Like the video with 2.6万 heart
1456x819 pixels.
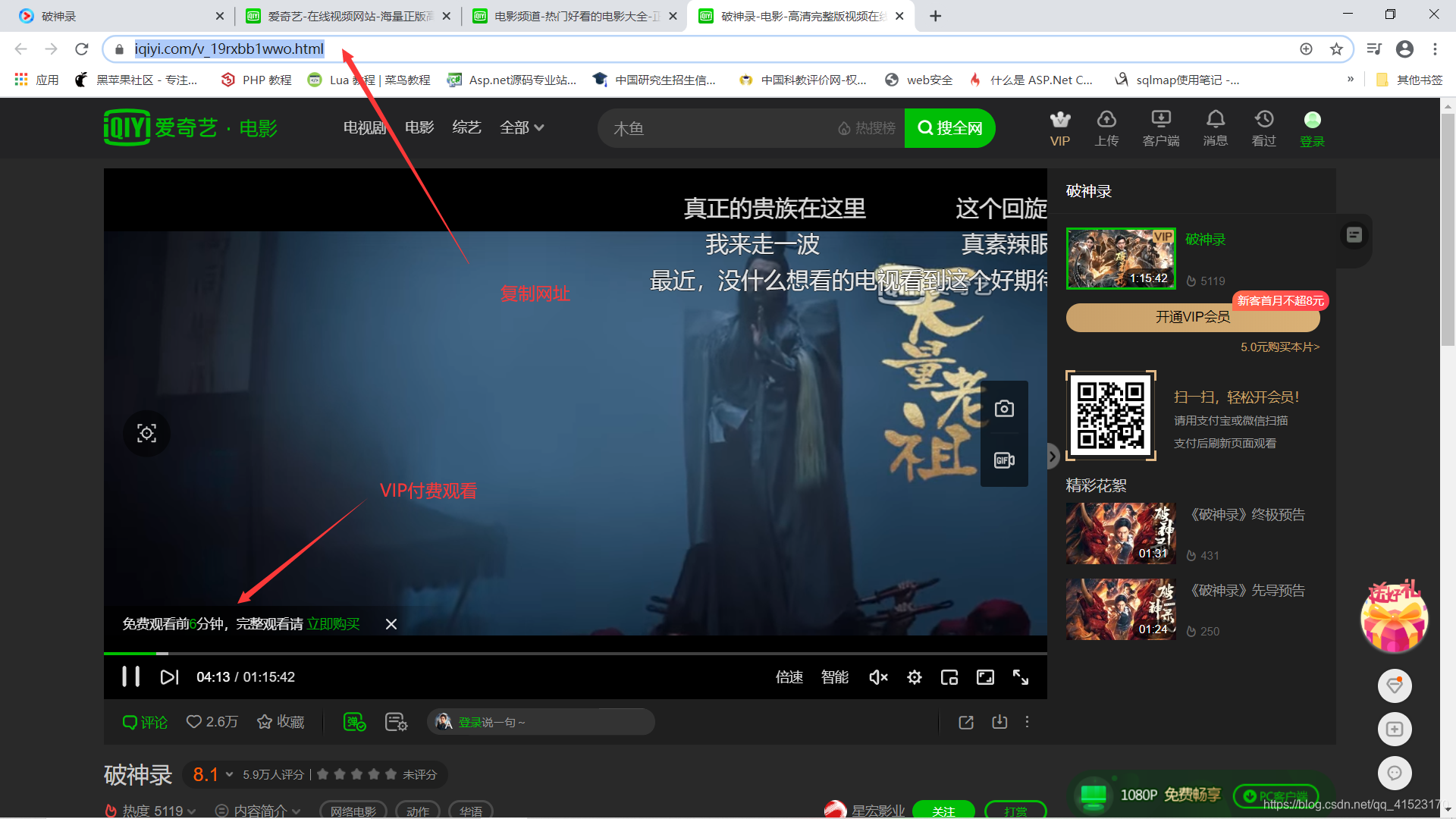(x=212, y=722)
